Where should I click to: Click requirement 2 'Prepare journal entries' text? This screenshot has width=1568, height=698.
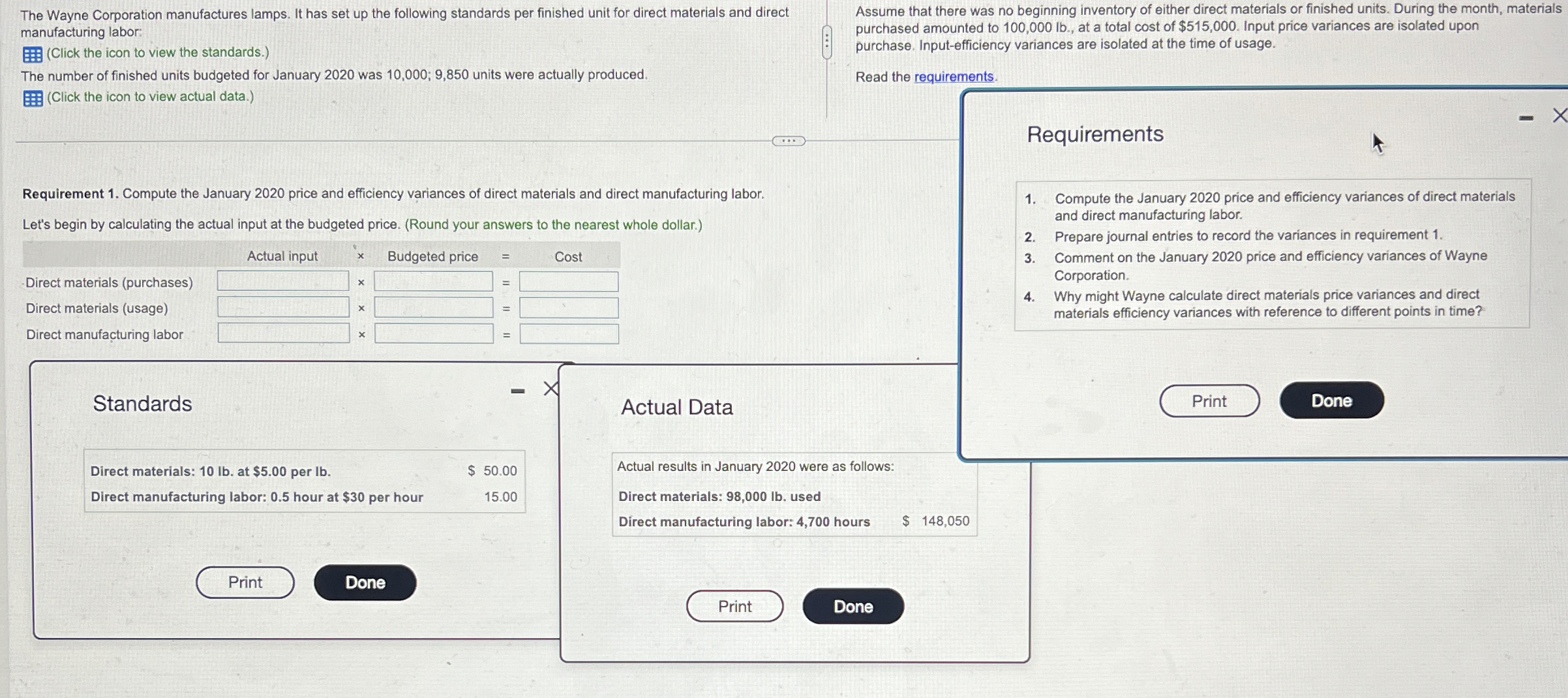(1248, 235)
